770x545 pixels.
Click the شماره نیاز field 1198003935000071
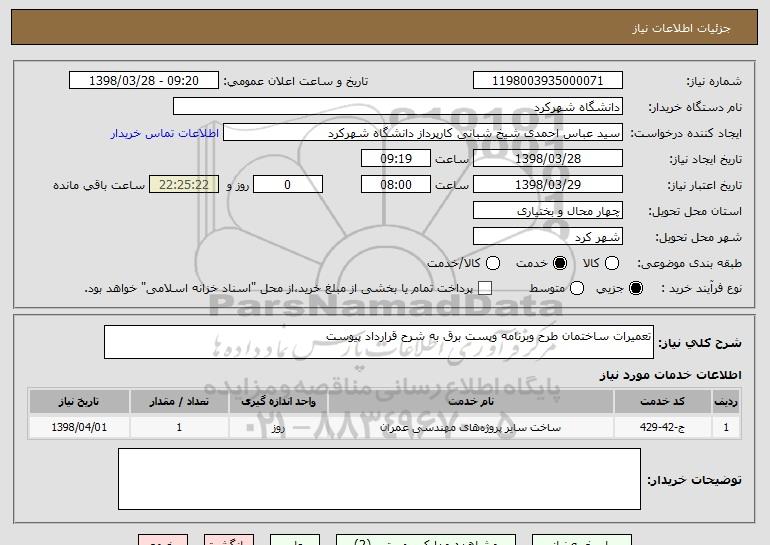(x=548, y=81)
